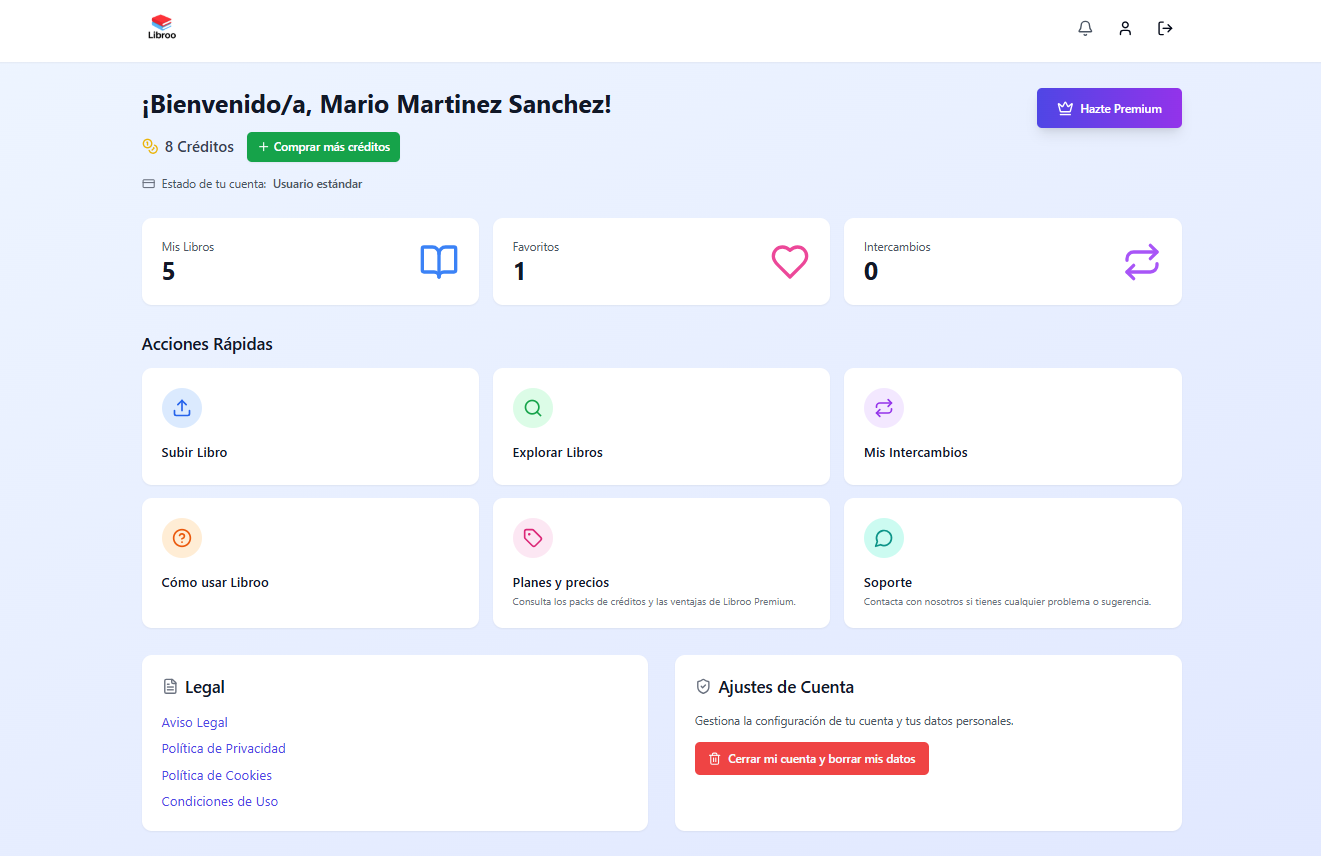Image resolution: width=1321 pixels, height=856 pixels.
Task: Click the question mark icon for Cómo usar Libroo
Action: [x=182, y=538]
